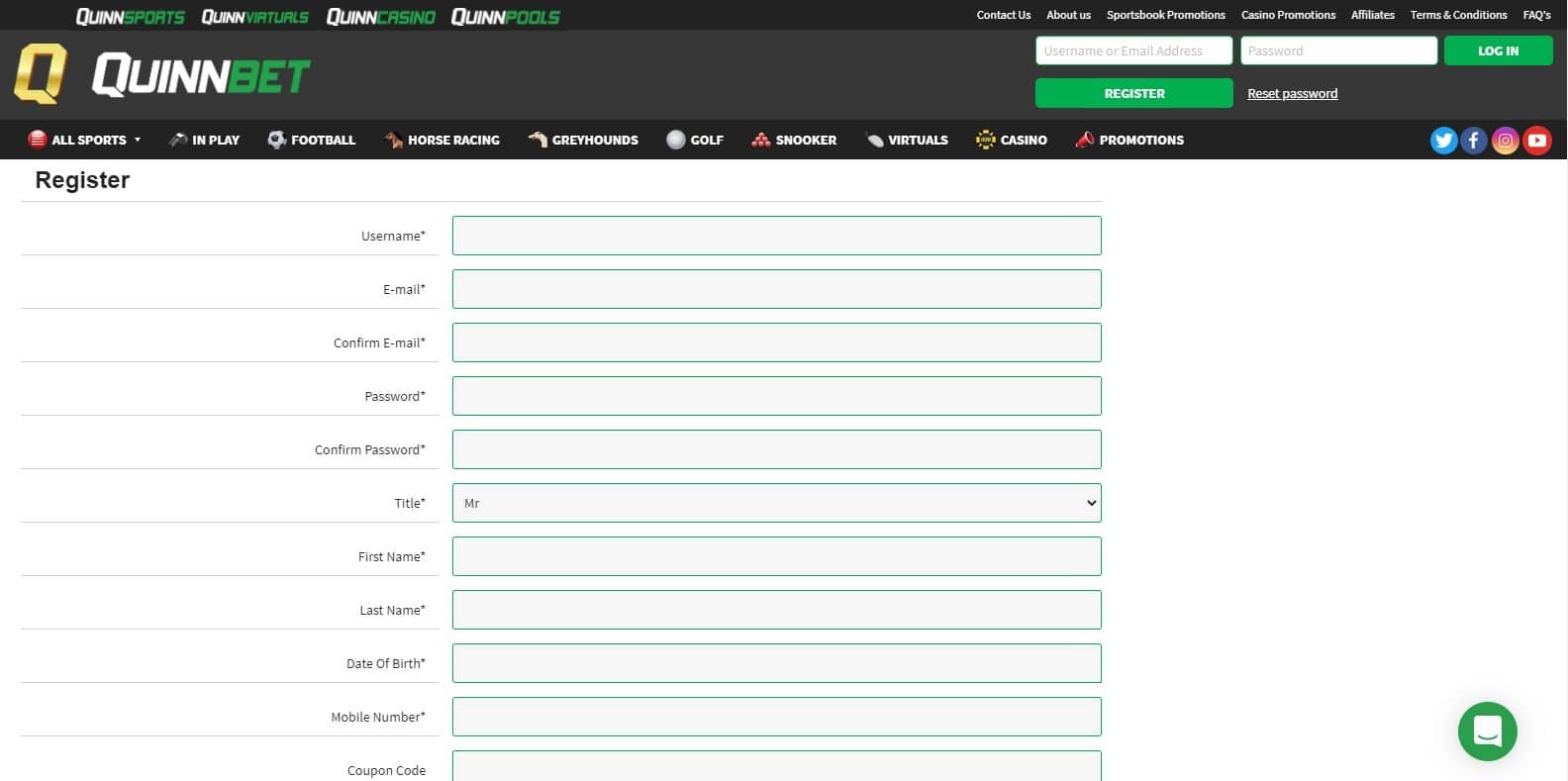The image size is (1568, 781).
Task: Click into the registration Username field
Action: [x=776, y=236]
